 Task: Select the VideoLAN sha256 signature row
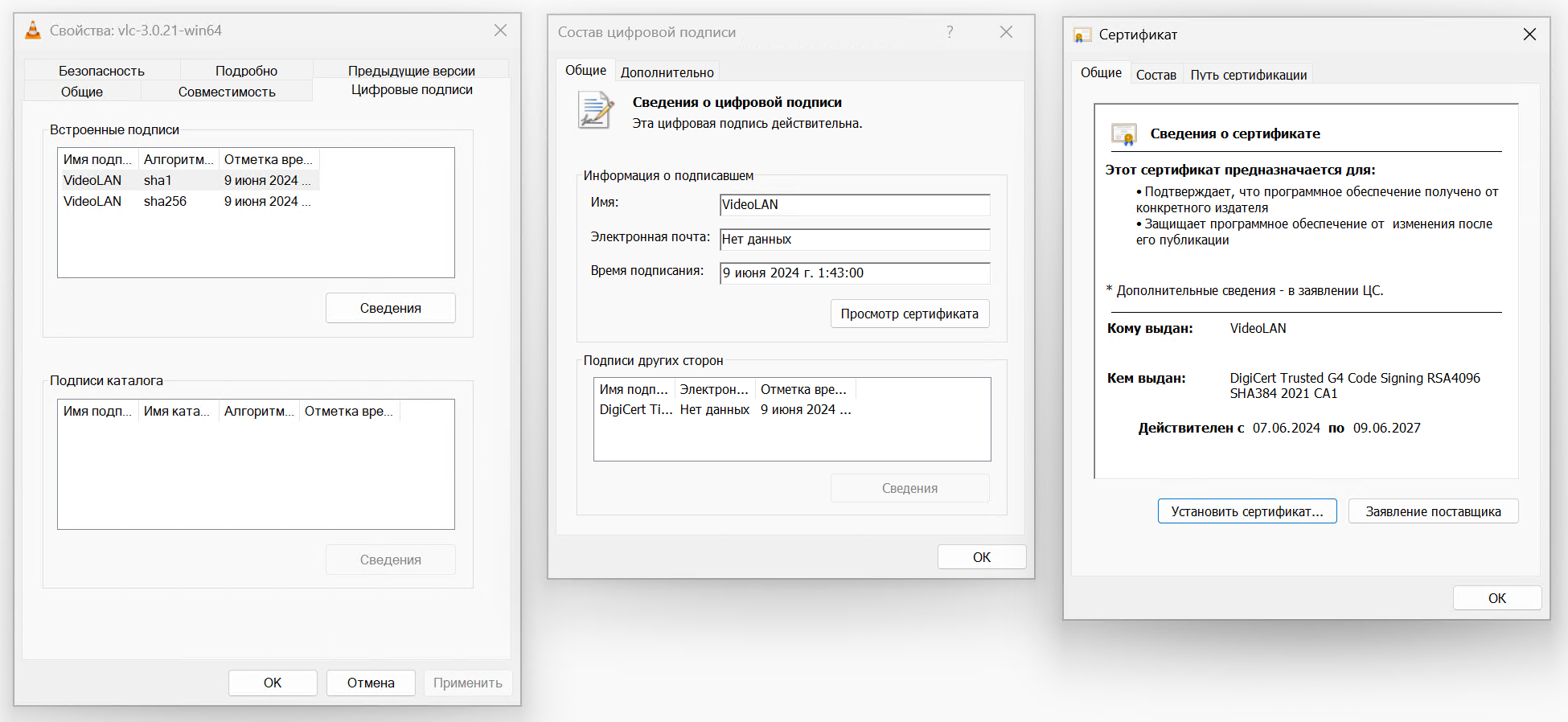click(x=189, y=201)
